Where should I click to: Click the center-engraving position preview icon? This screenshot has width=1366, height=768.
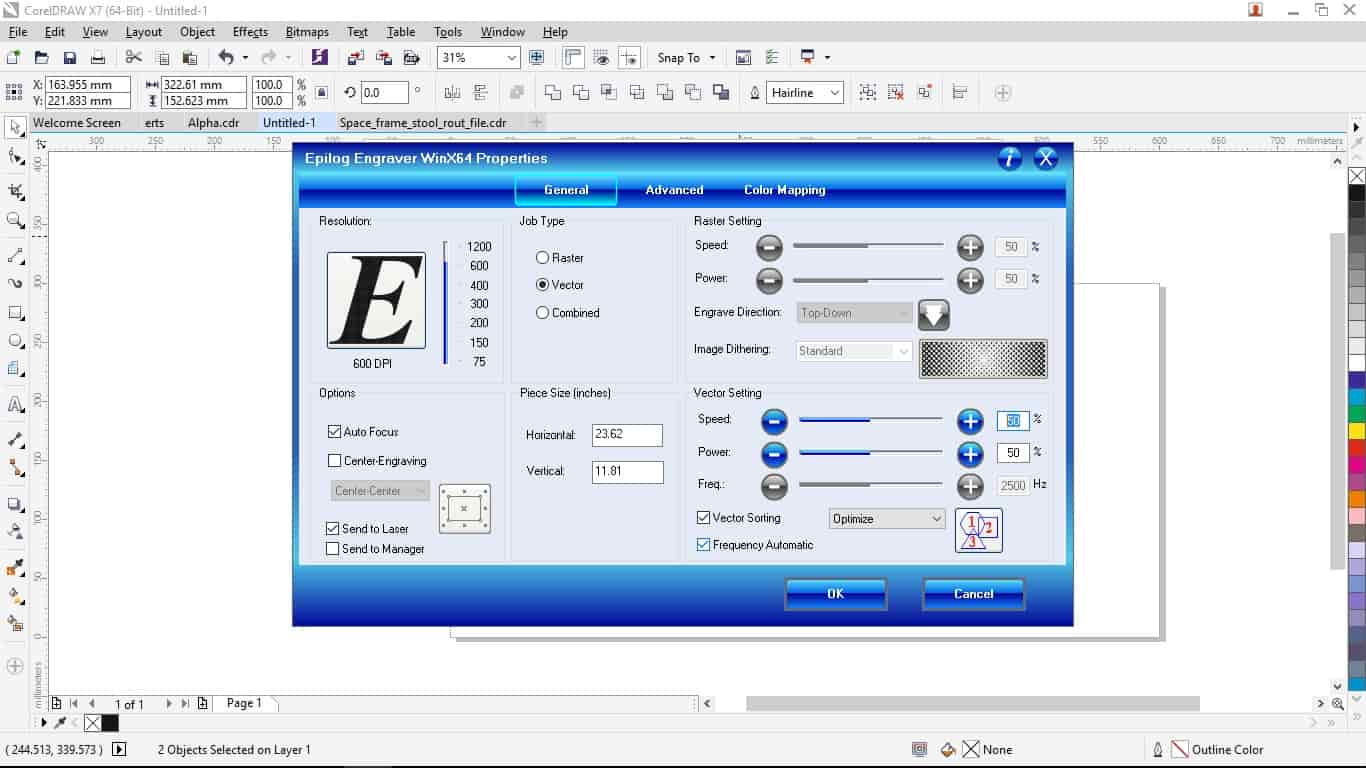coord(465,509)
